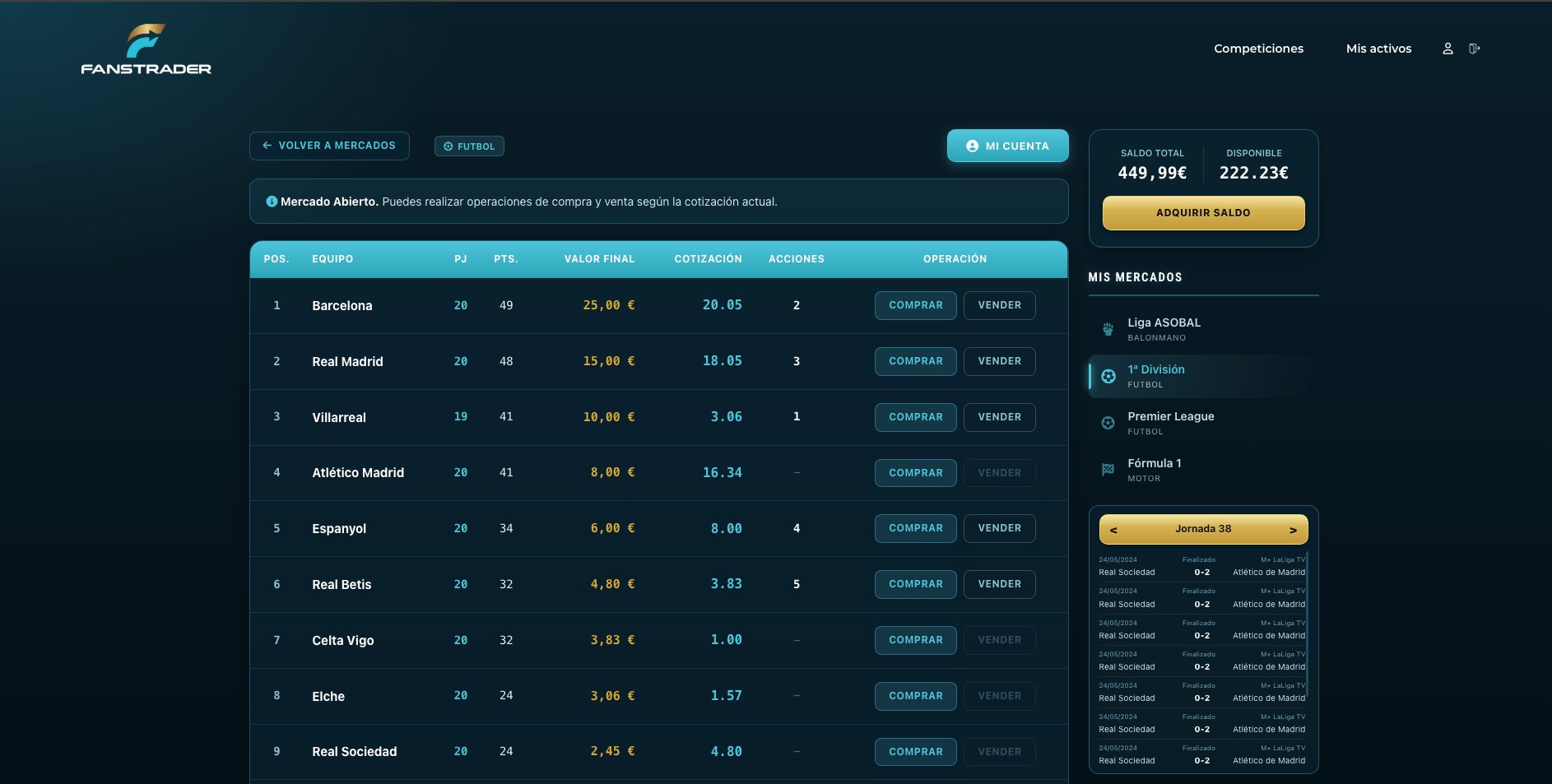The image size is (1552, 784).
Task: Click the 1ª División football icon
Action: click(x=1108, y=376)
